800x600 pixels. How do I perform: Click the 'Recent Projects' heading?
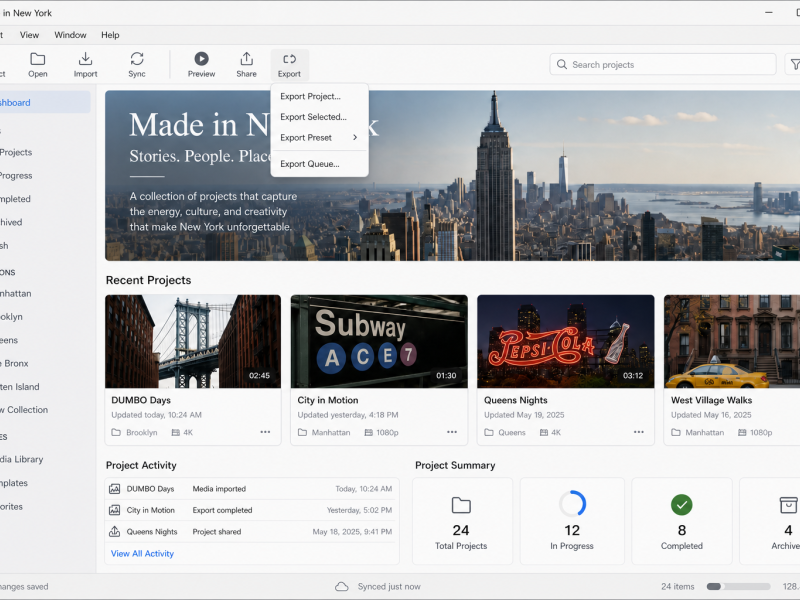148,280
